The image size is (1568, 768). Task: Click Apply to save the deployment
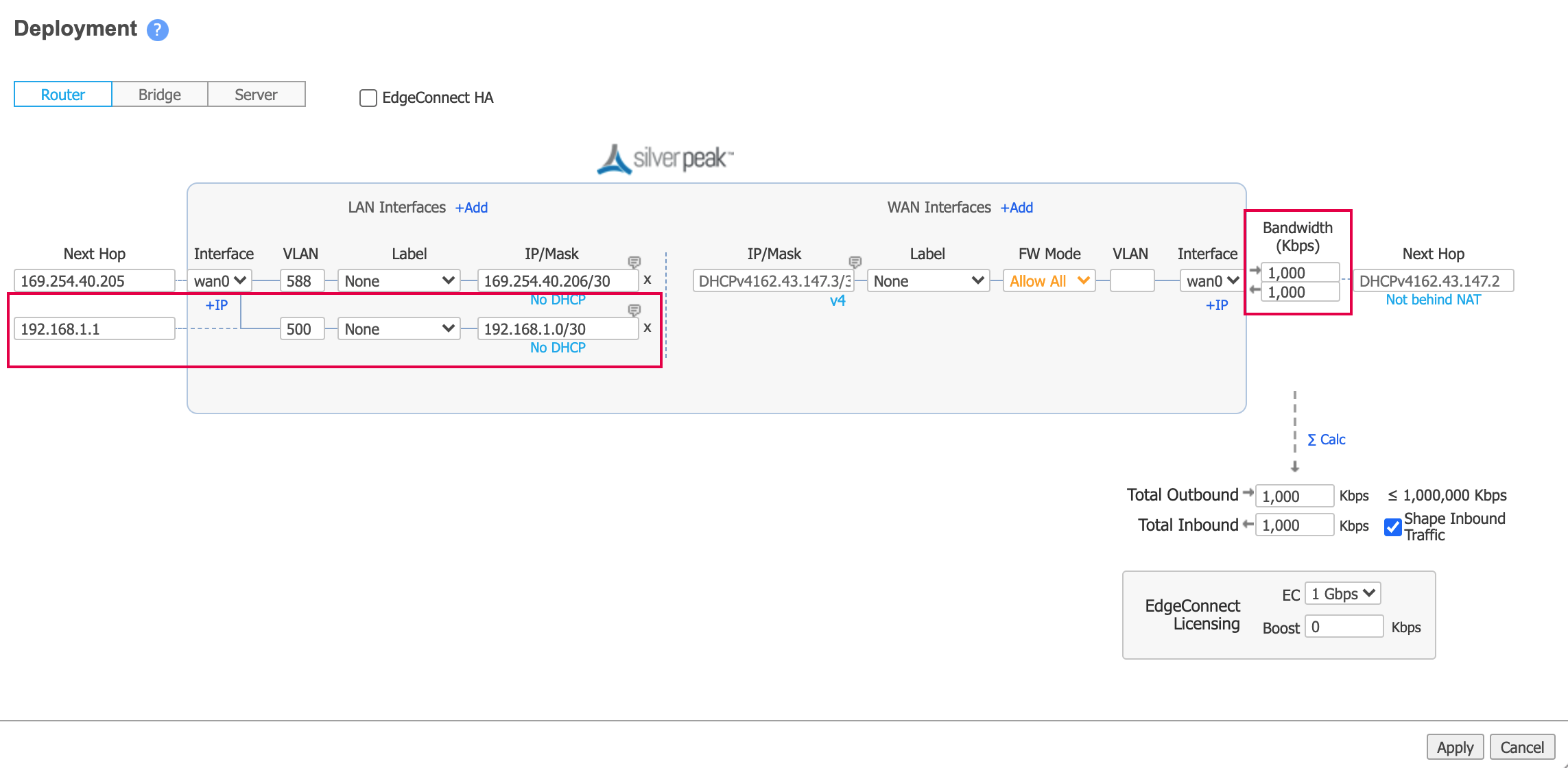coord(1454,747)
